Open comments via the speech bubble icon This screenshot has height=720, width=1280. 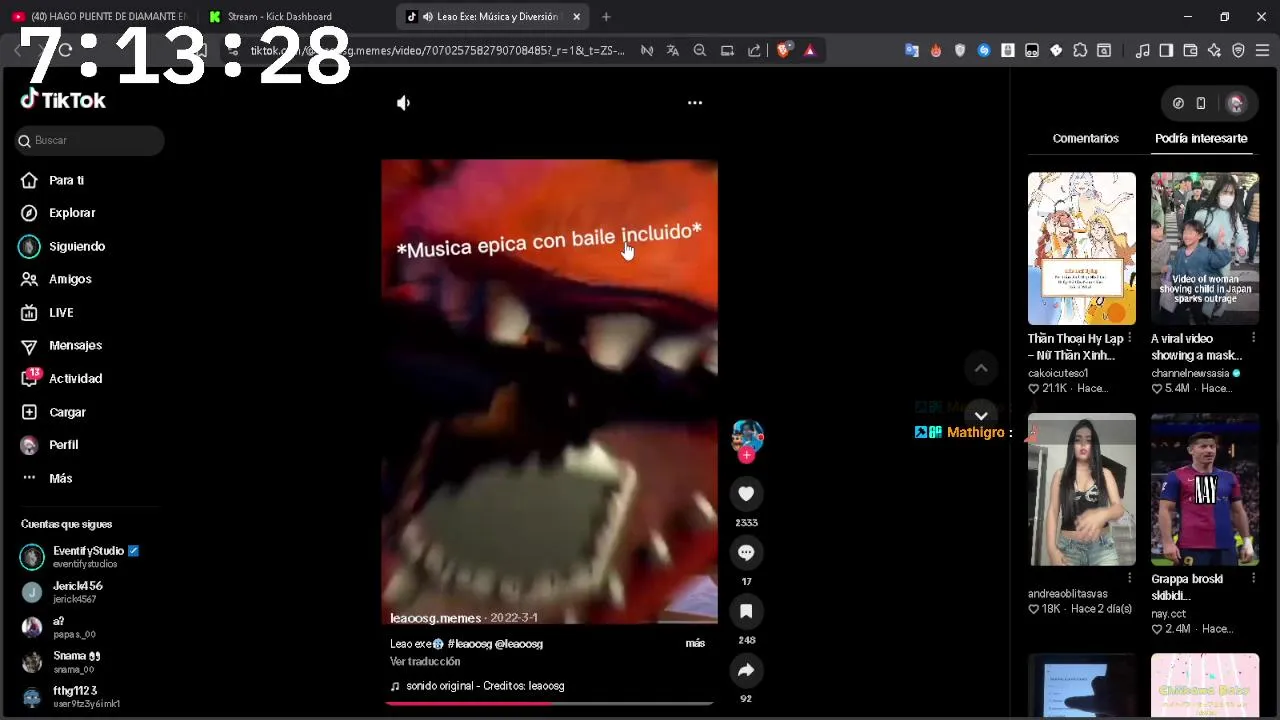click(x=746, y=552)
